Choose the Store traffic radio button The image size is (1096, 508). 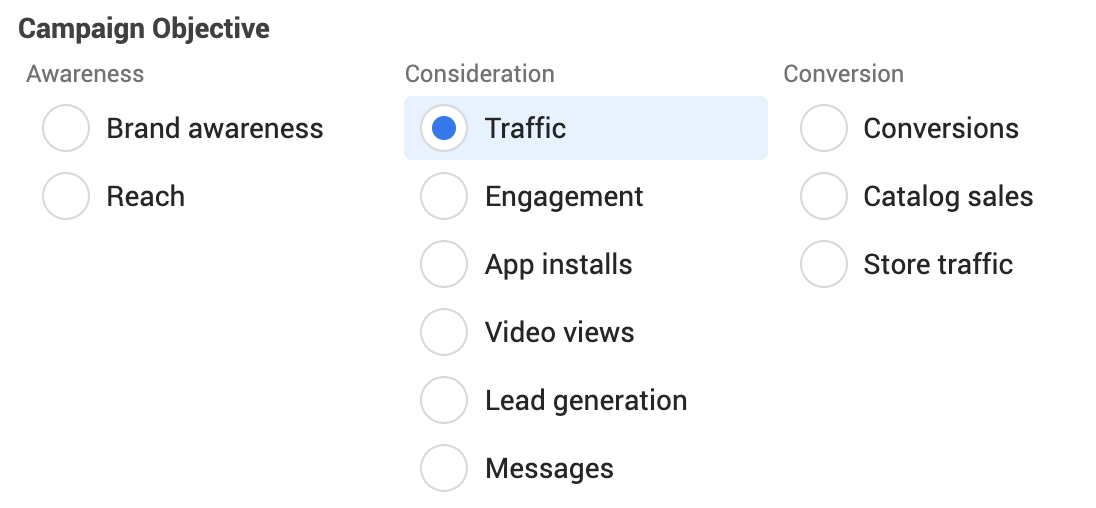[x=824, y=264]
